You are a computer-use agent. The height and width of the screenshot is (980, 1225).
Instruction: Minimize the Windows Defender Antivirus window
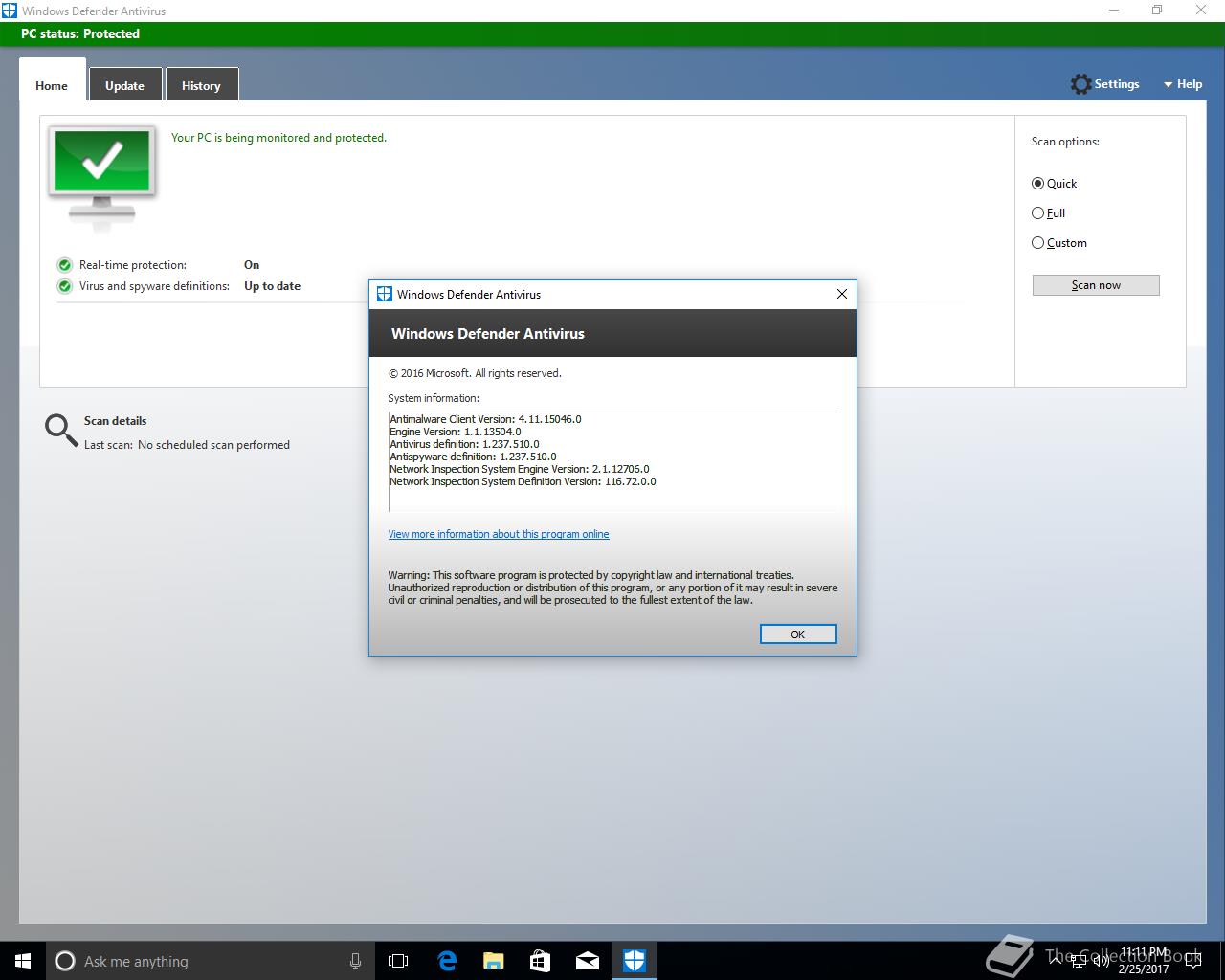tap(1112, 11)
